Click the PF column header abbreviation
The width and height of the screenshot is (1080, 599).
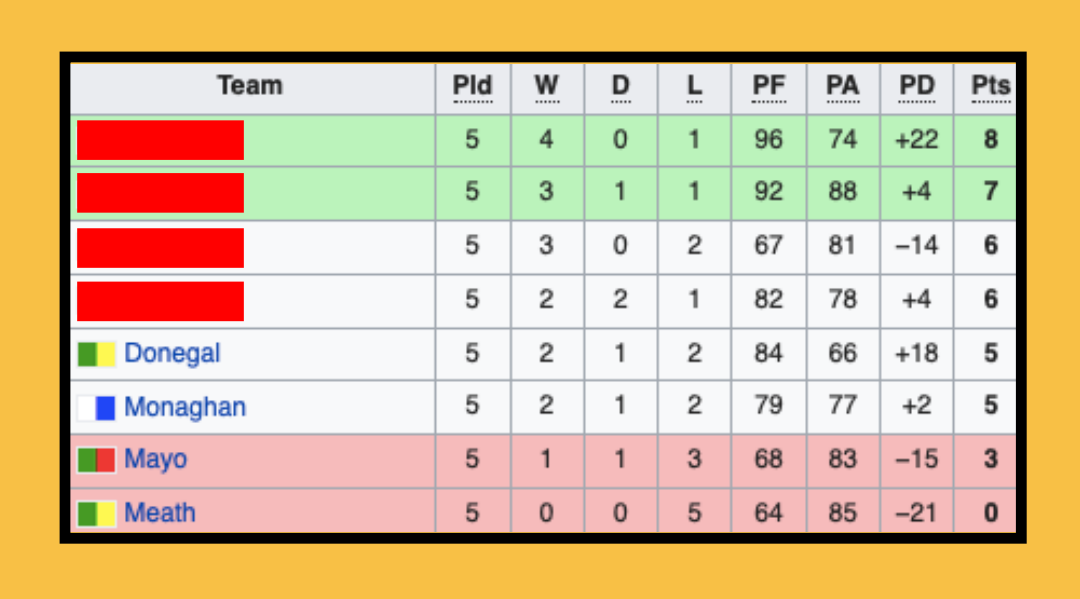pos(768,86)
